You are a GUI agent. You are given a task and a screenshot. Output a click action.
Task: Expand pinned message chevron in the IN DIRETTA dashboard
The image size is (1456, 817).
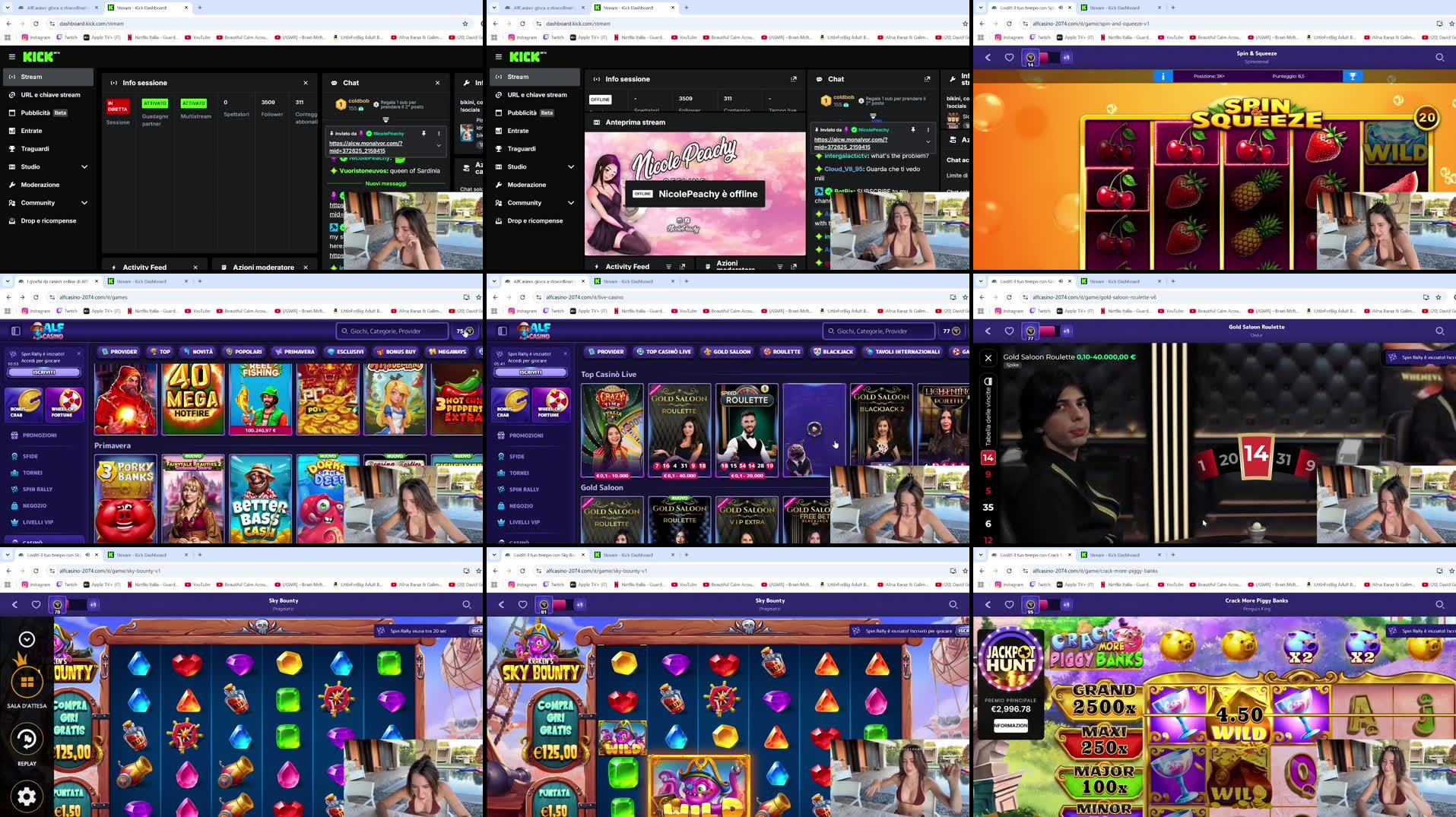(439, 145)
